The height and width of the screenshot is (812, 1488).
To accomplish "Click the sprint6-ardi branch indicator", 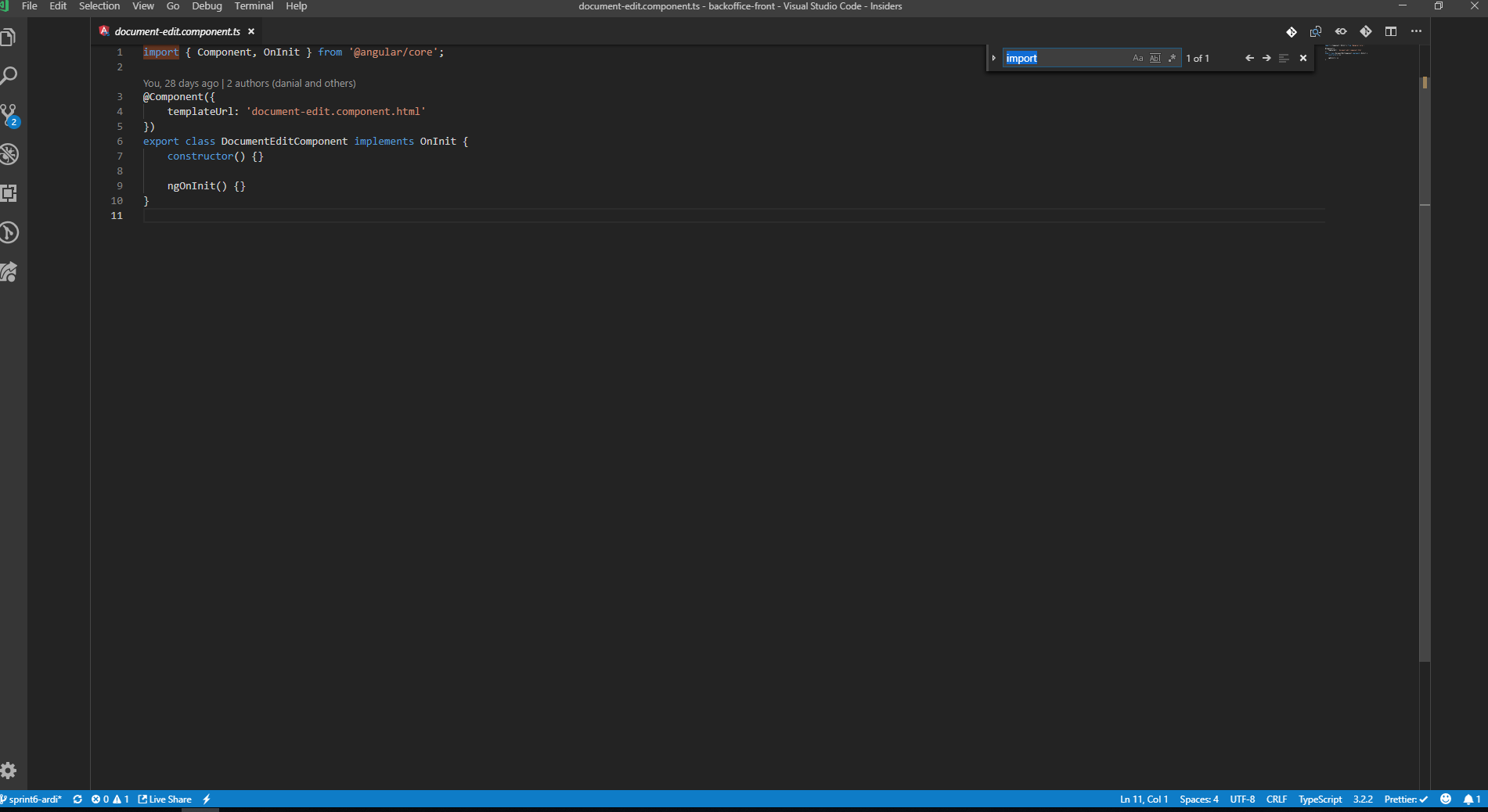I will click(31, 799).
